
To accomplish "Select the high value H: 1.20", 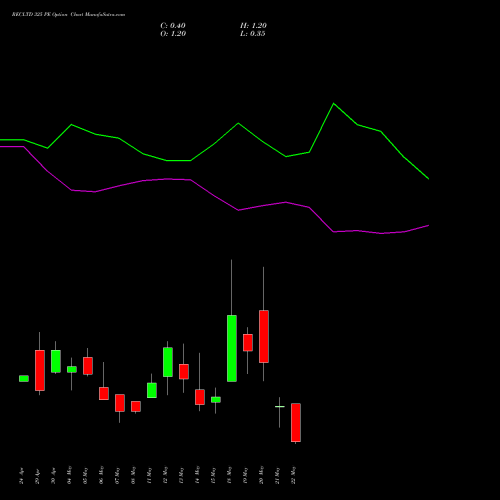I will (x=253, y=26).
